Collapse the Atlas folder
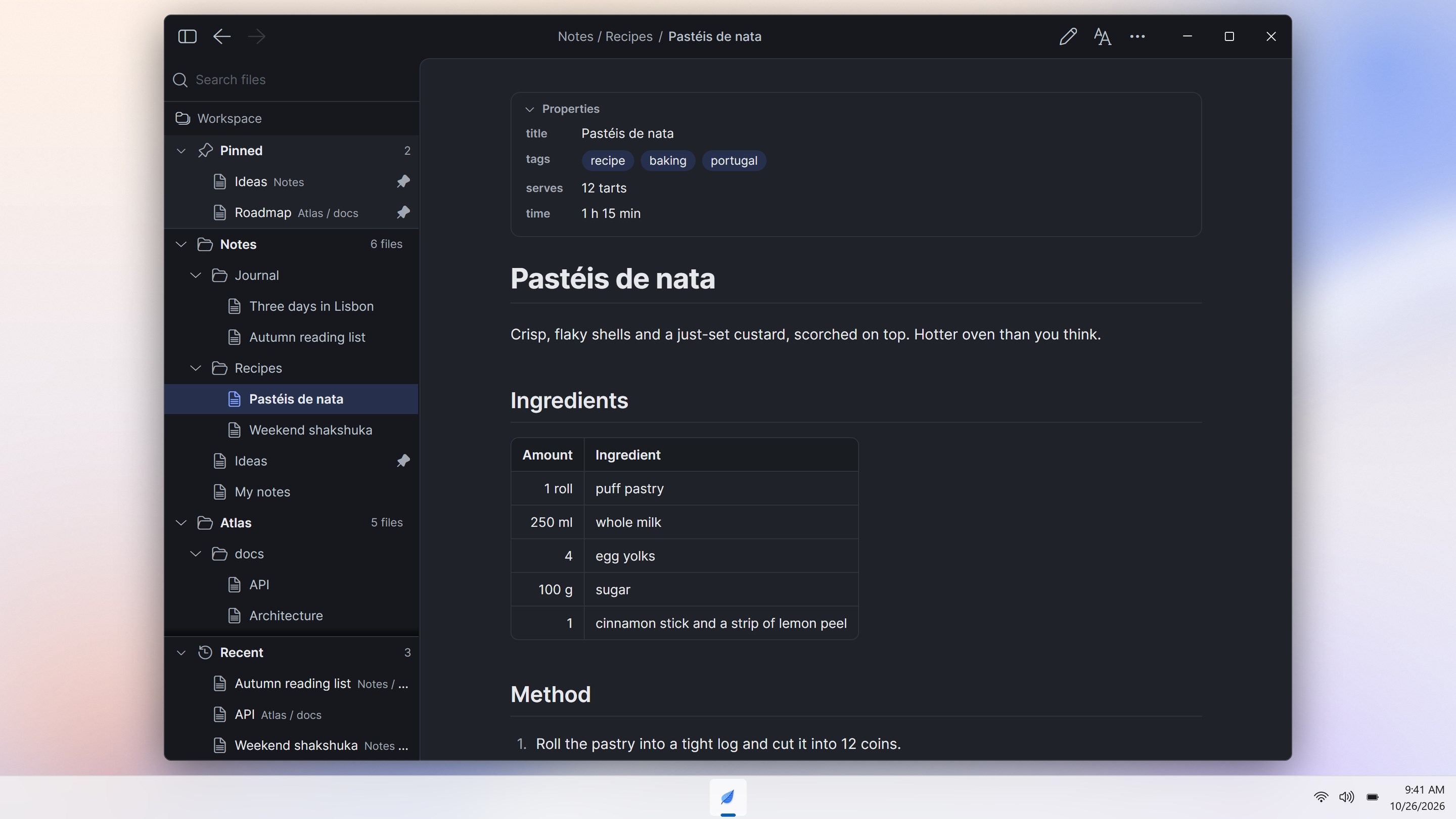 [181, 523]
